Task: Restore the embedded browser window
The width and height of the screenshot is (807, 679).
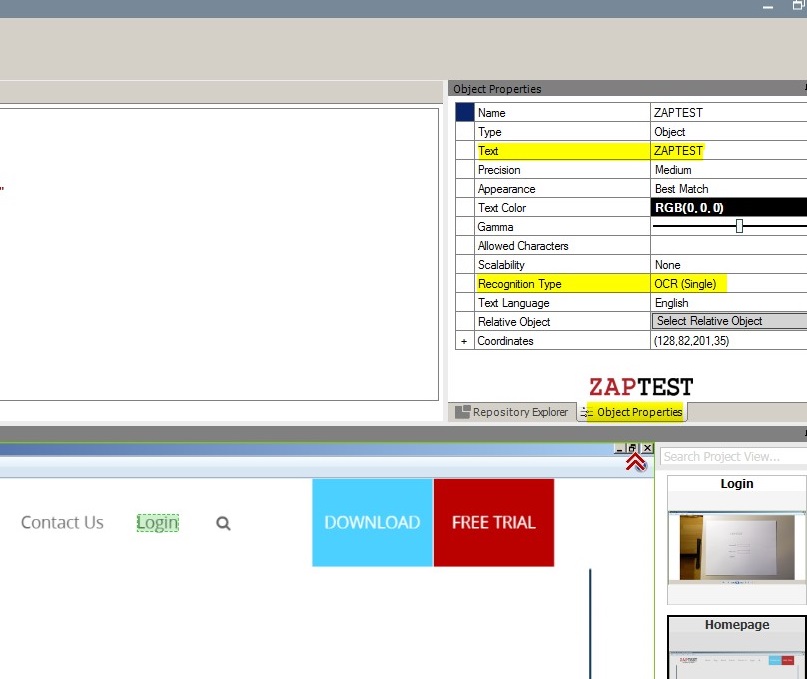Action: pos(633,449)
